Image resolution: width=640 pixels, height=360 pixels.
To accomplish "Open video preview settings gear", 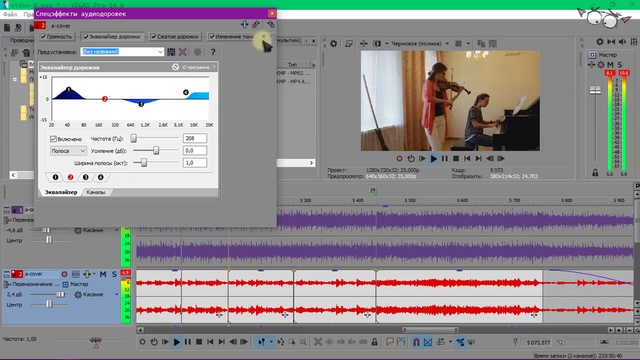I will (x=333, y=43).
